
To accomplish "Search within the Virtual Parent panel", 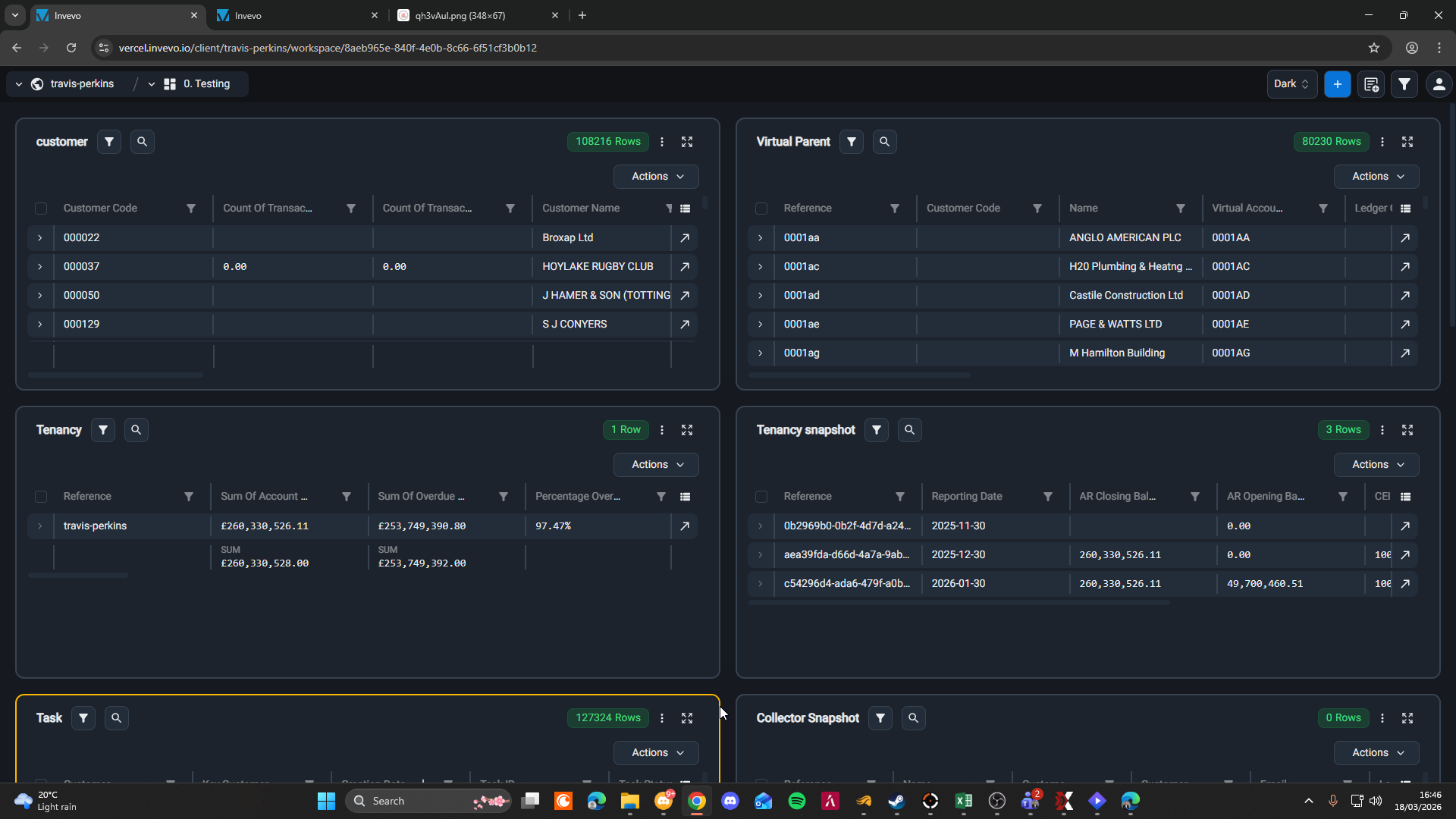I will 884,142.
